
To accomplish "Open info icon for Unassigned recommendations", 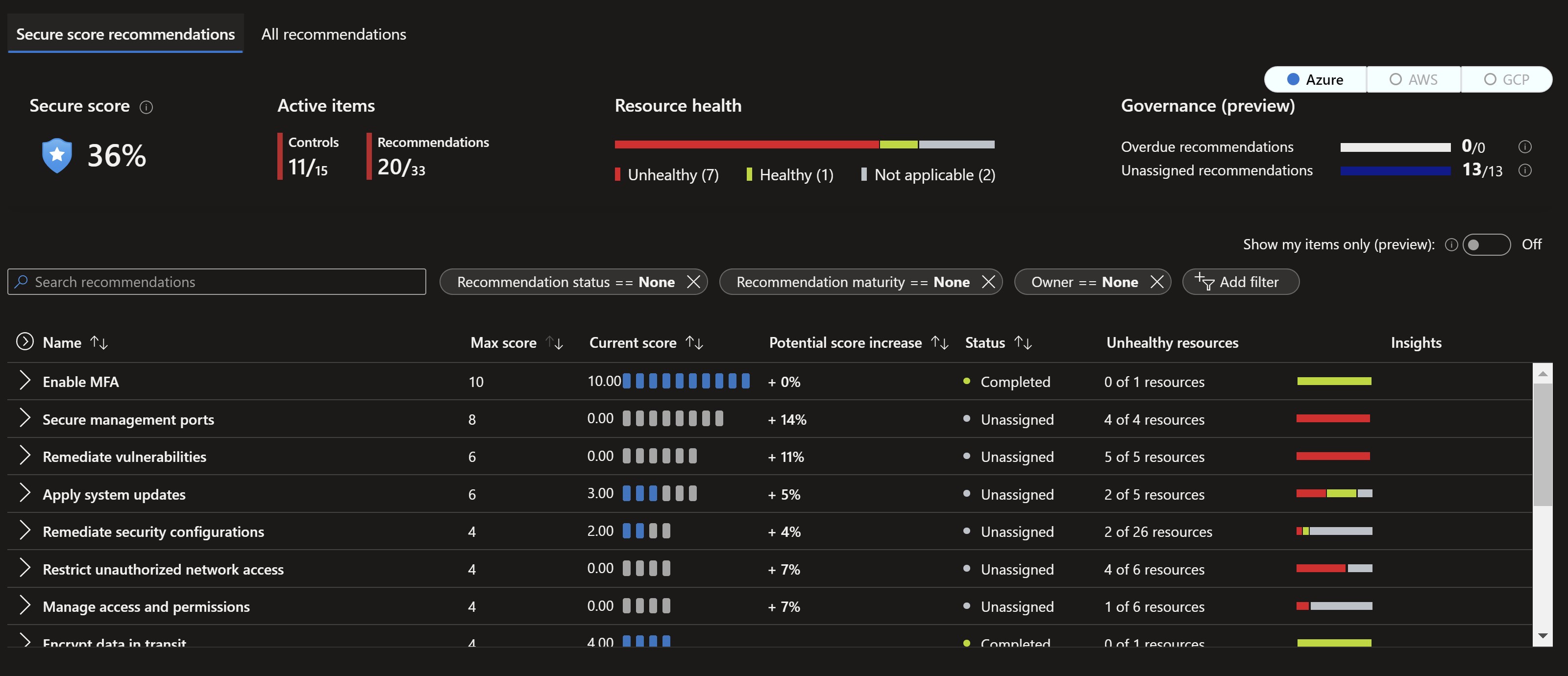I will pos(1525,170).
